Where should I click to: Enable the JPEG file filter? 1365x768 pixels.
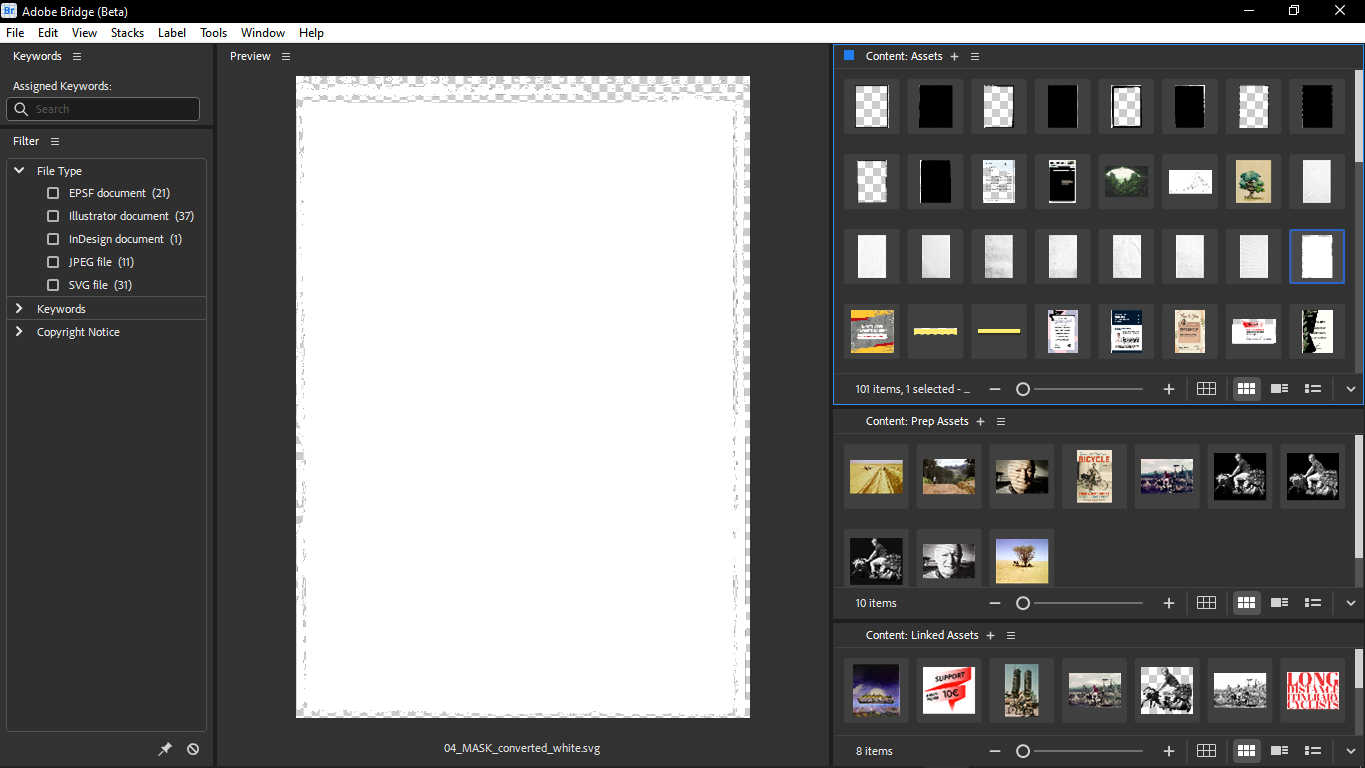pyautogui.click(x=52, y=261)
